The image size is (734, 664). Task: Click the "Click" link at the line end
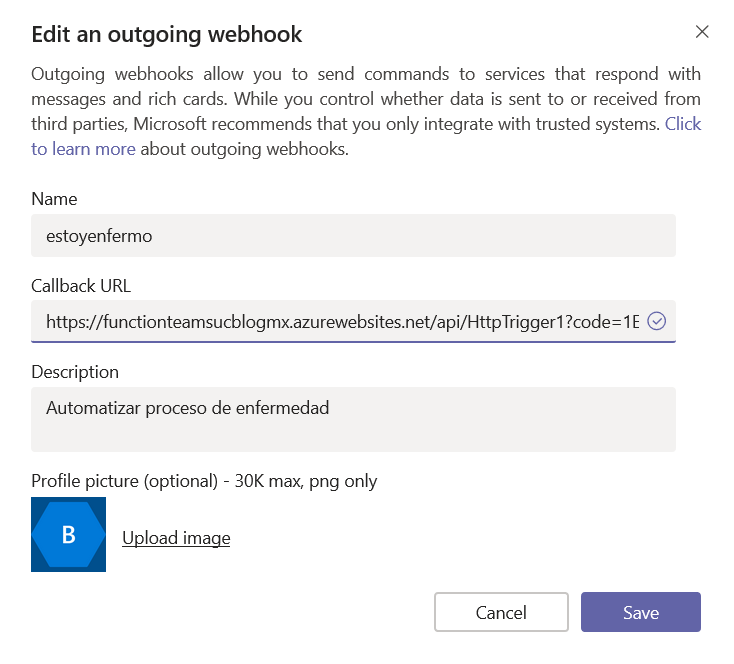[x=683, y=124]
